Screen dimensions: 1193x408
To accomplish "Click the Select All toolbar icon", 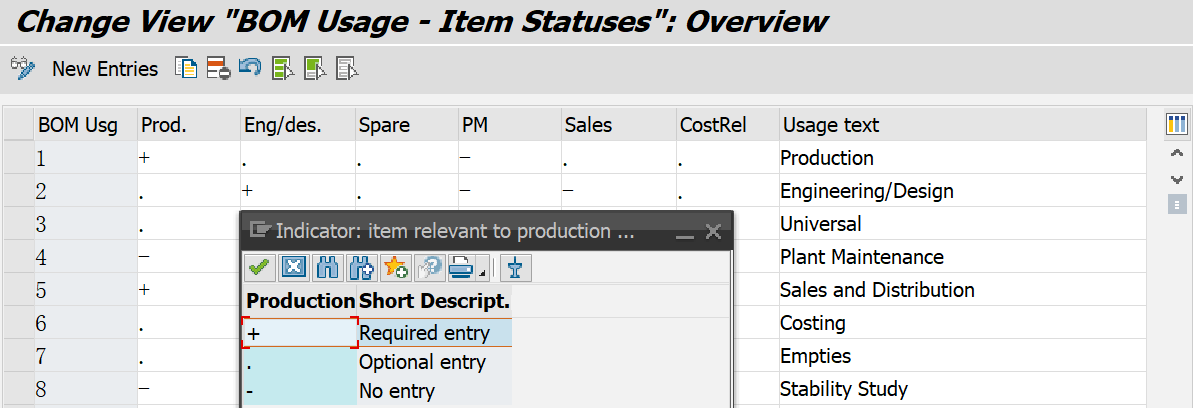I will pos(284,69).
